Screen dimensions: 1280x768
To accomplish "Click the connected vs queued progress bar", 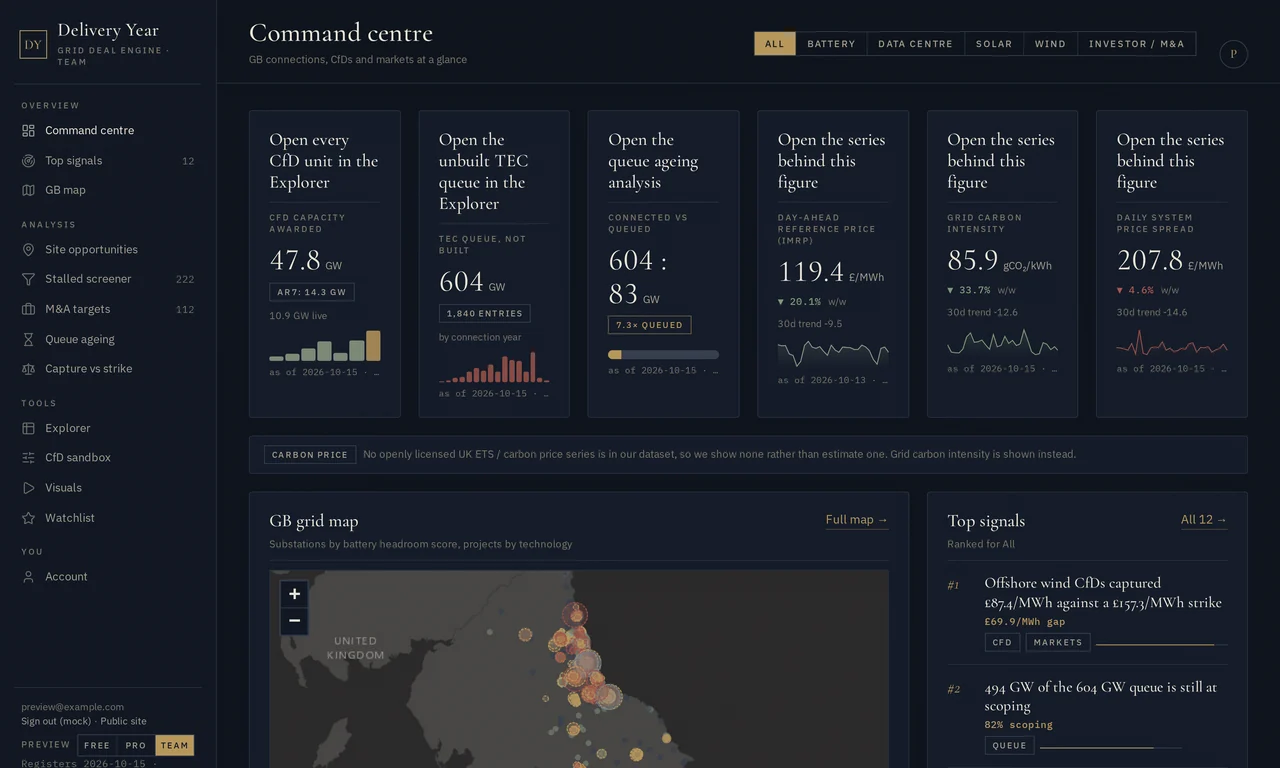I will [x=663, y=355].
